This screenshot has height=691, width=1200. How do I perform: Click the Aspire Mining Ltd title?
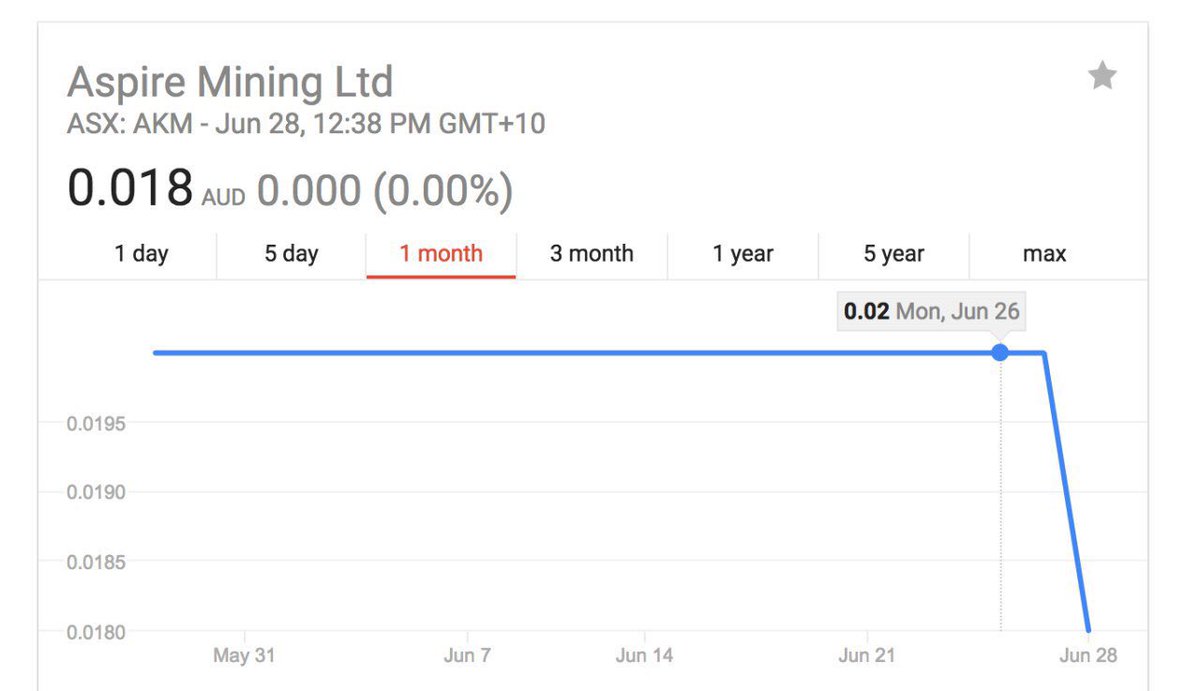coord(230,81)
